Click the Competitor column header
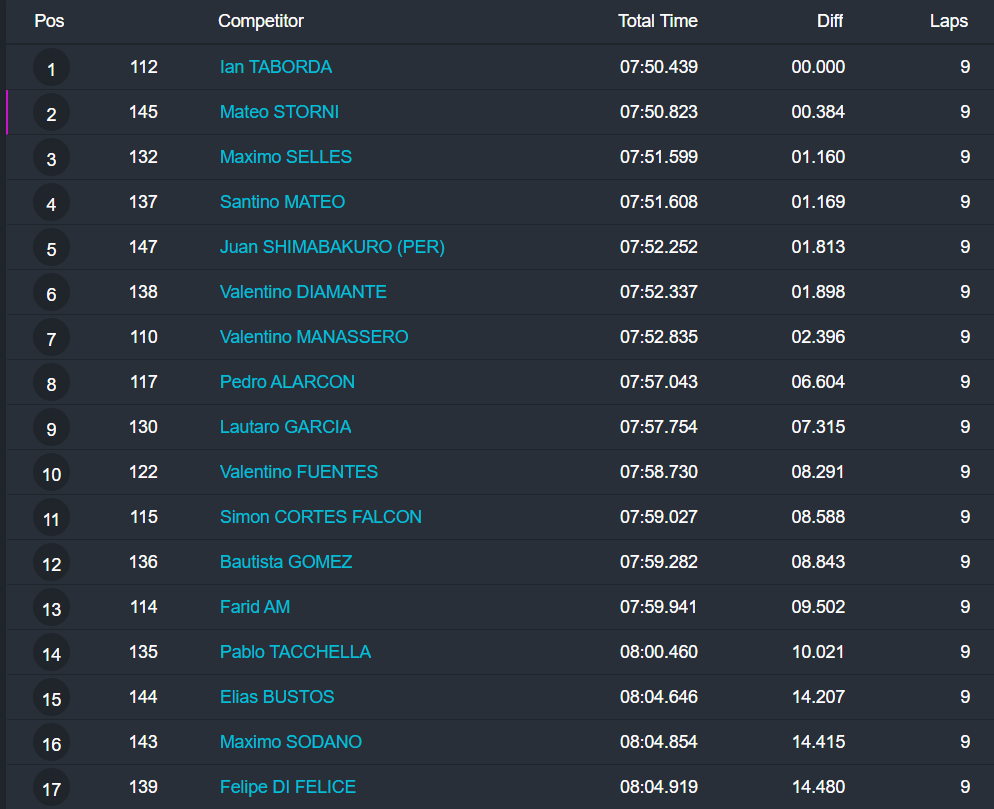The width and height of the screenshot is (994, 809). 261,21
